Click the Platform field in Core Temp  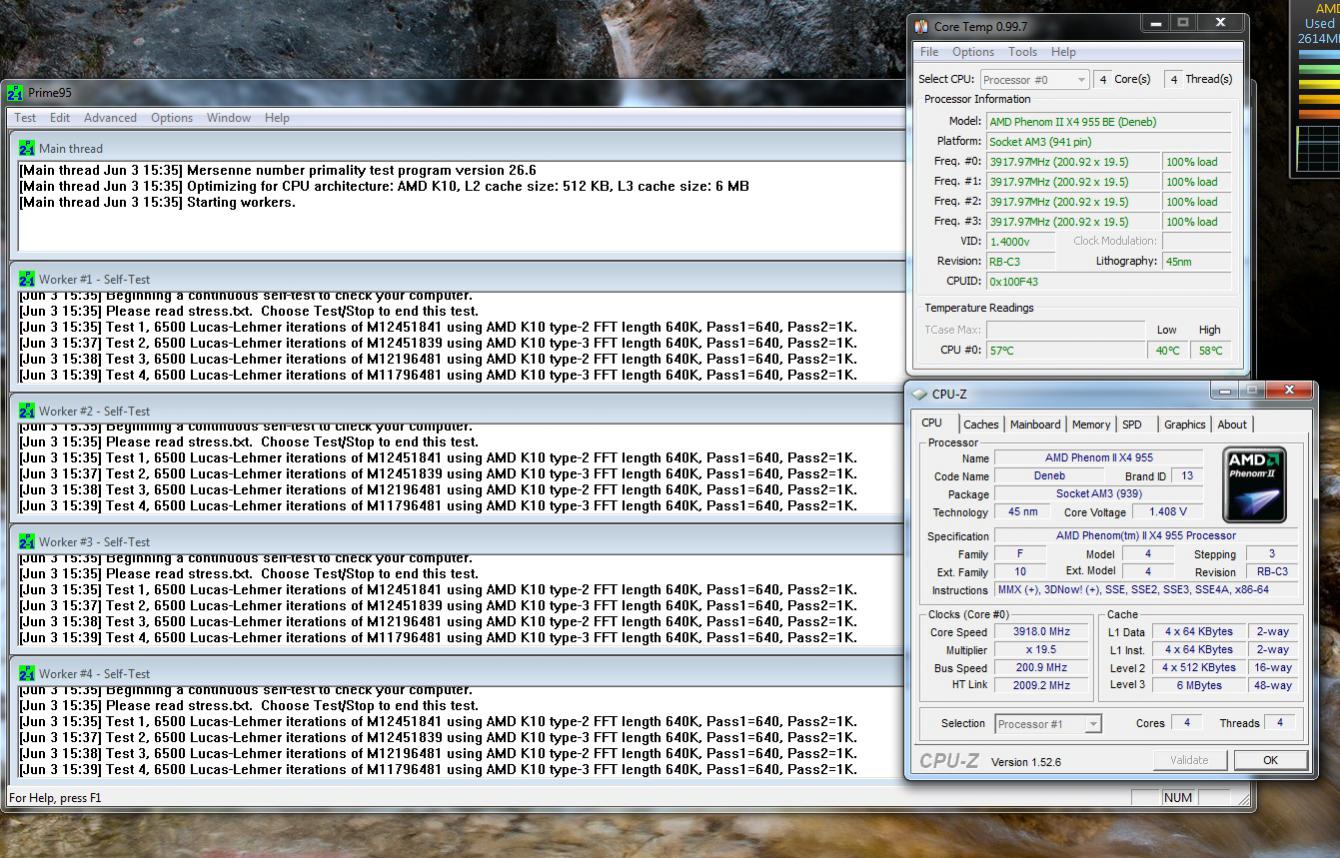(x=1109, y=142)
